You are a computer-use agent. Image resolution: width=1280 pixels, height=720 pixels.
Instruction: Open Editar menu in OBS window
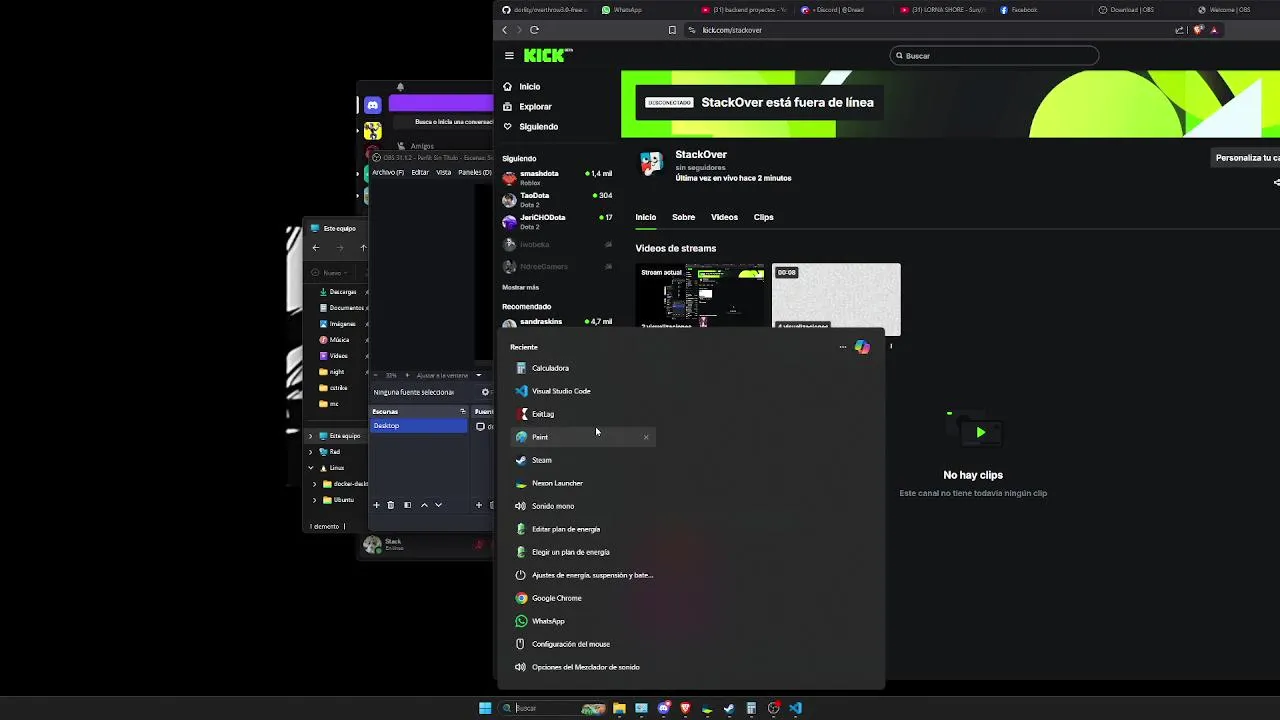(420, 173)
